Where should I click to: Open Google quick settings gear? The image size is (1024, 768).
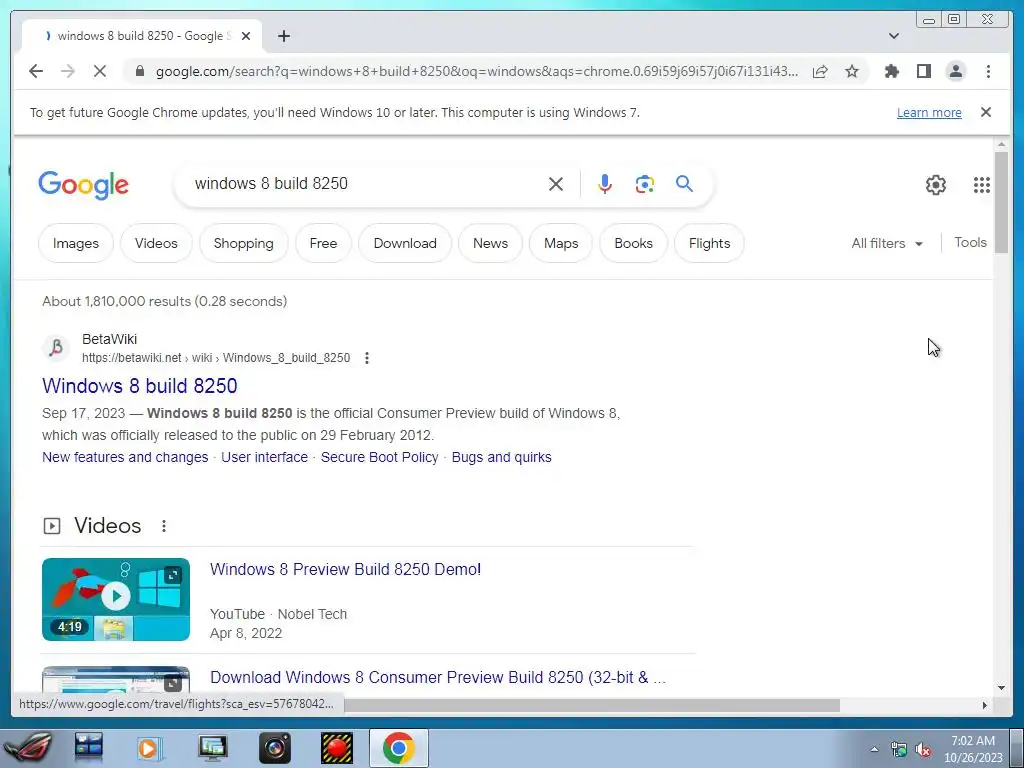pyautogui.click(x=936, y=185)
